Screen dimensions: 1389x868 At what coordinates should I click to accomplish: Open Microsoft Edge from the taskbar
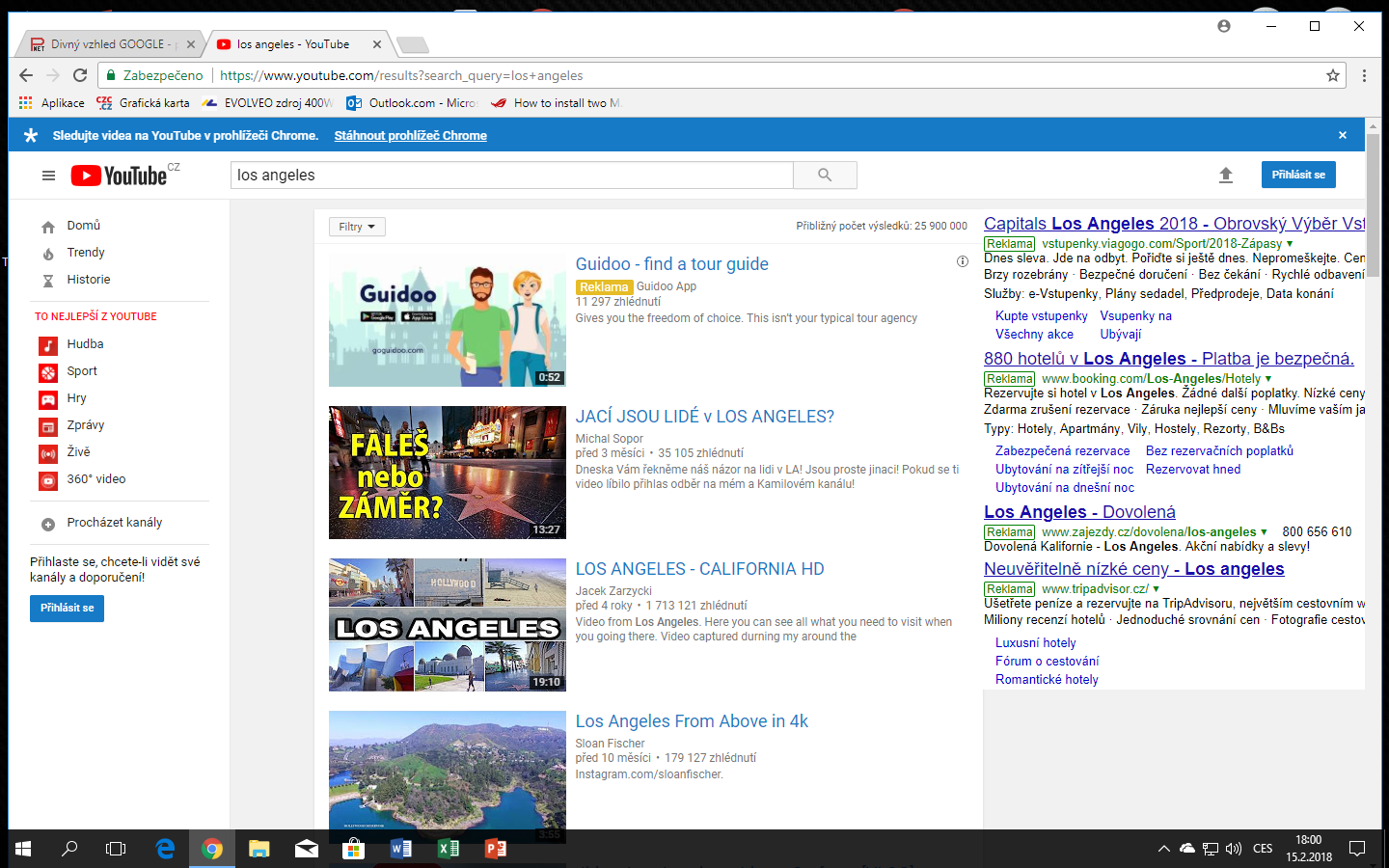pos(165,849)
